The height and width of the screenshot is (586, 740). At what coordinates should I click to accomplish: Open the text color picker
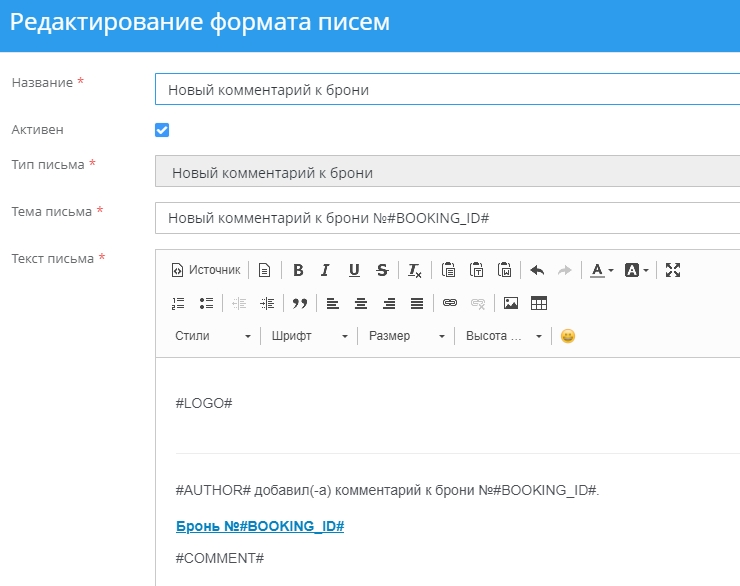pyautogui.click(x=601, y=270)
